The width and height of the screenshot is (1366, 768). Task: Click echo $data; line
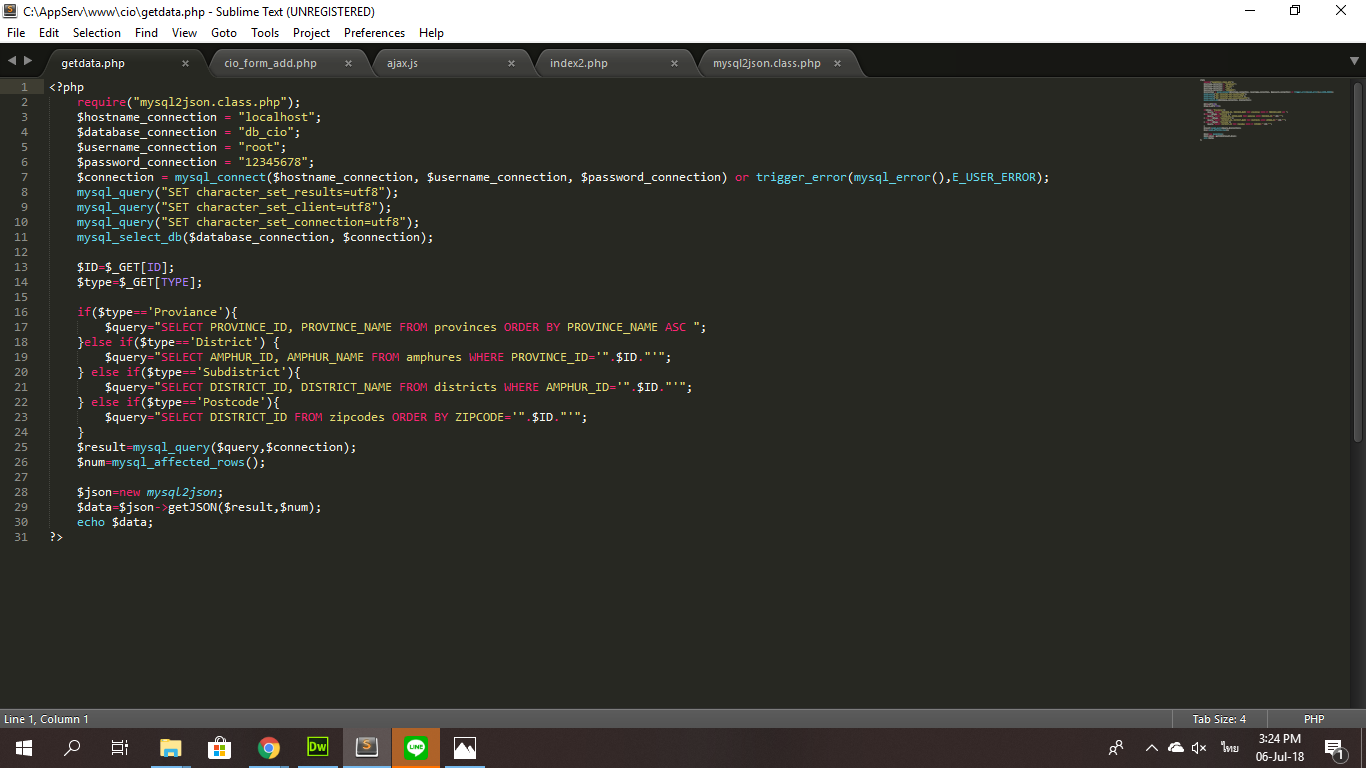click(115, 522)
